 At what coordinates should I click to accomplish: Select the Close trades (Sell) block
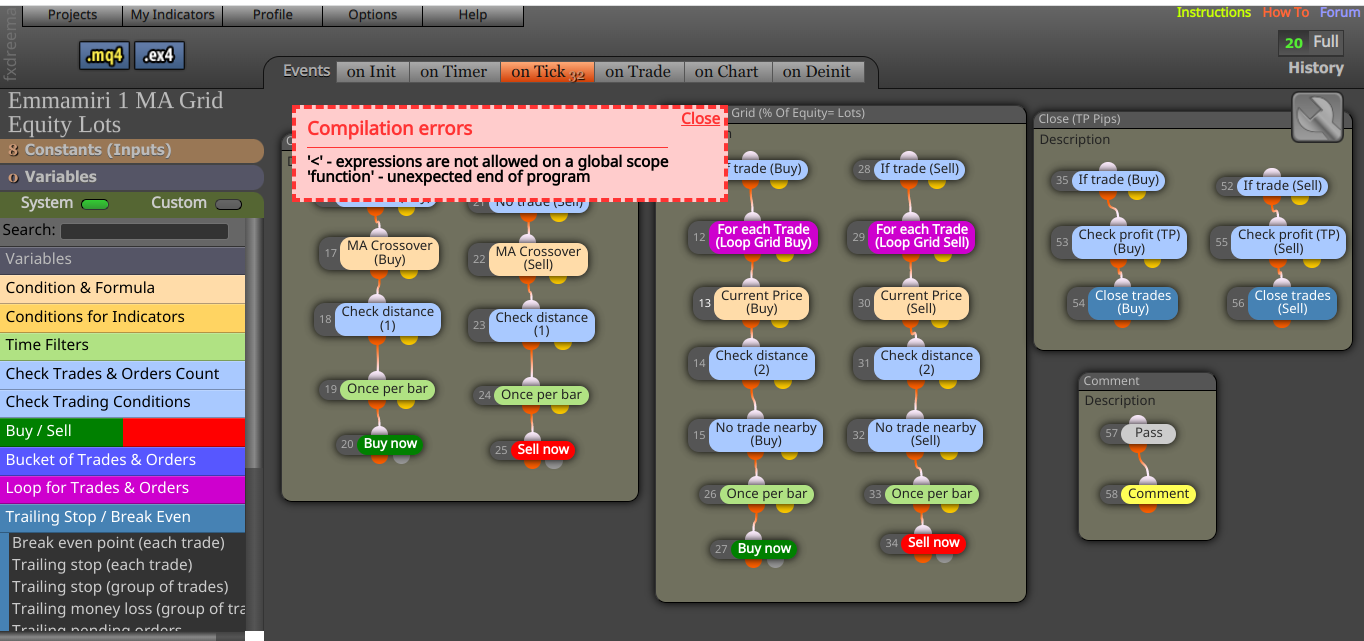pyautogui.click(x=1293, y=302)
